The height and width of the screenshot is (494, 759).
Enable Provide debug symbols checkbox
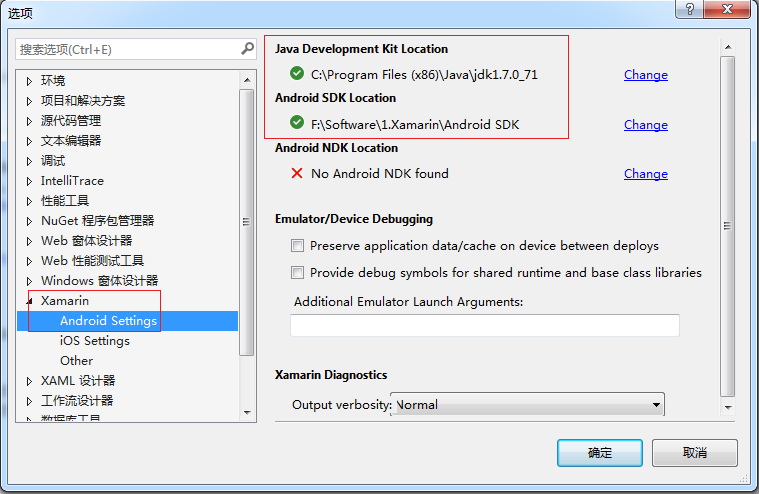click(297, 273)
